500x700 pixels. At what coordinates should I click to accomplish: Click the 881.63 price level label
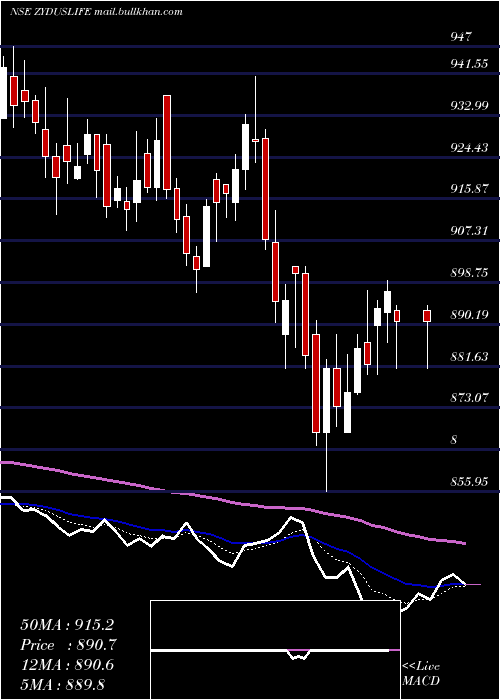pos(469,356)
